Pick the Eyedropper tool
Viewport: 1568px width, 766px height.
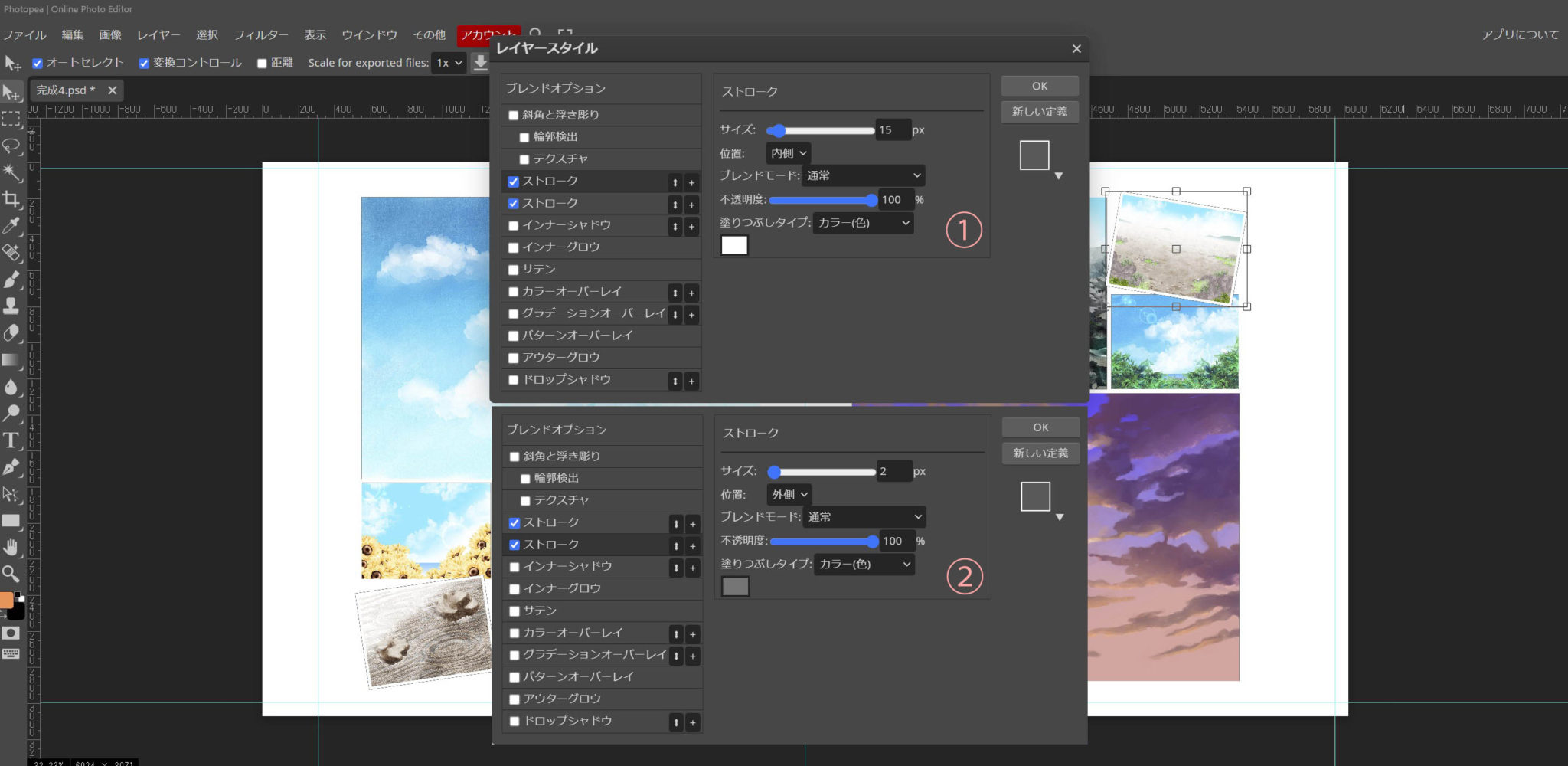(x=11, y=226)
